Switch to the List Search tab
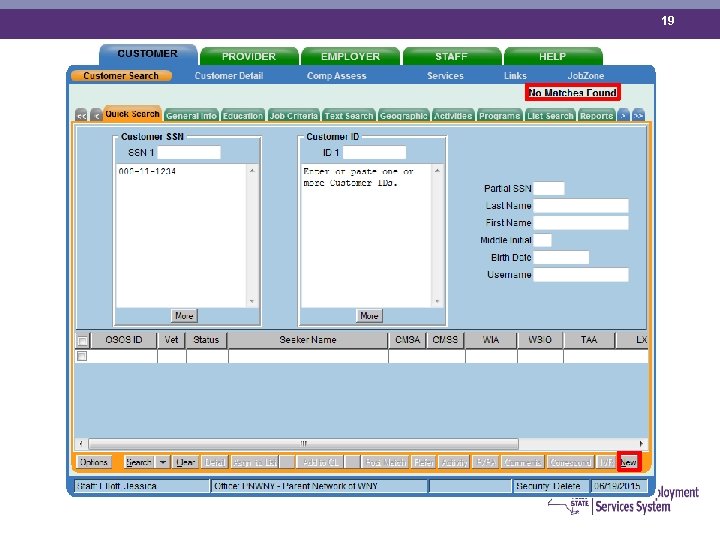The width and height of the screenshot is (720, 540). click(550, 116)
